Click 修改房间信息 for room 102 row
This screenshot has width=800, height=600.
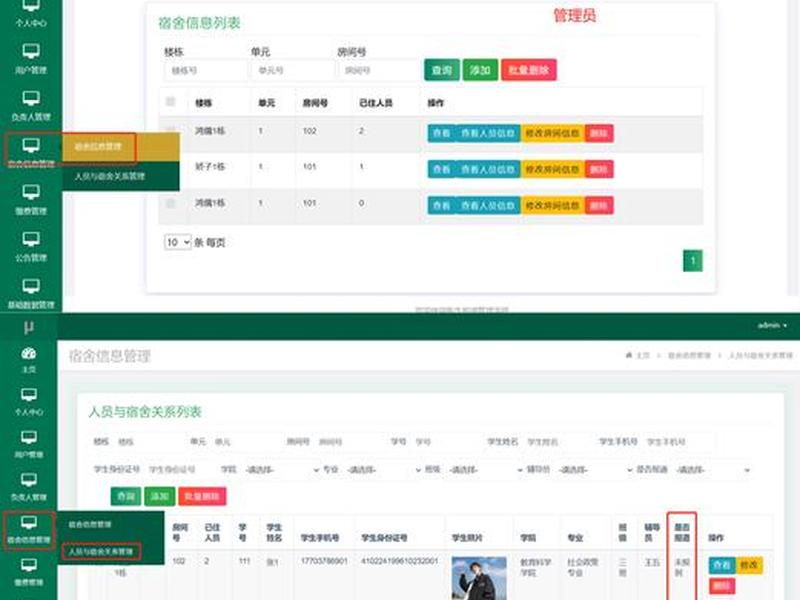pos(553,133)
